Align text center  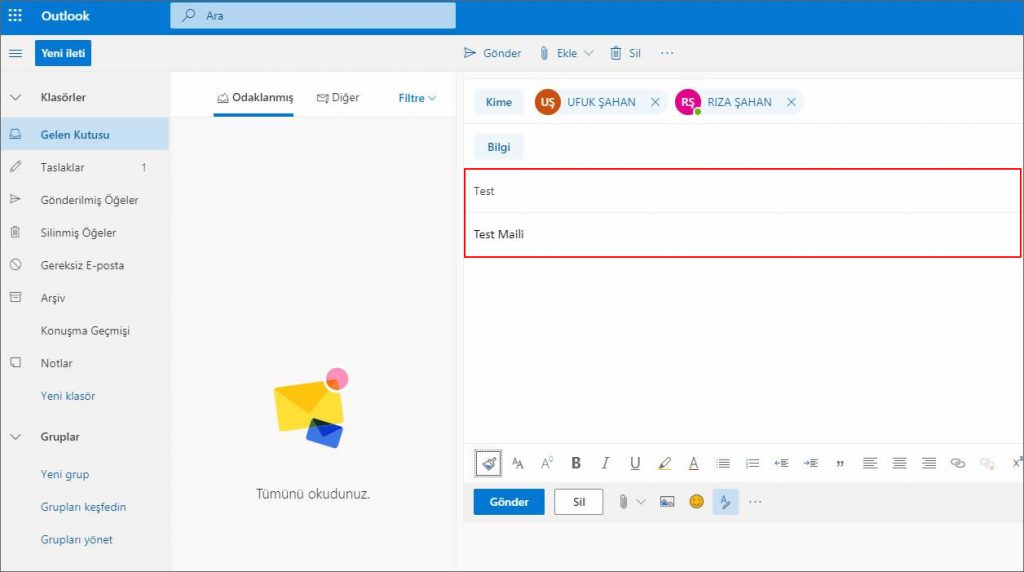pos(899,463)
